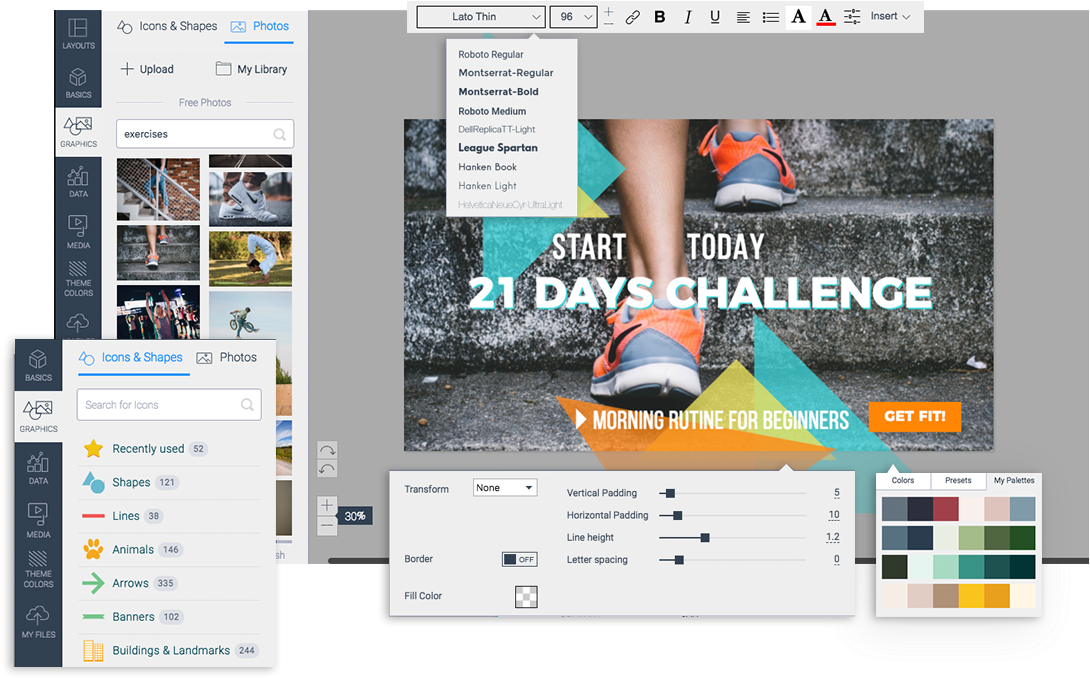Select the 21 DAYS CHALLENGE text on canvas

click(x=700, y=293)
